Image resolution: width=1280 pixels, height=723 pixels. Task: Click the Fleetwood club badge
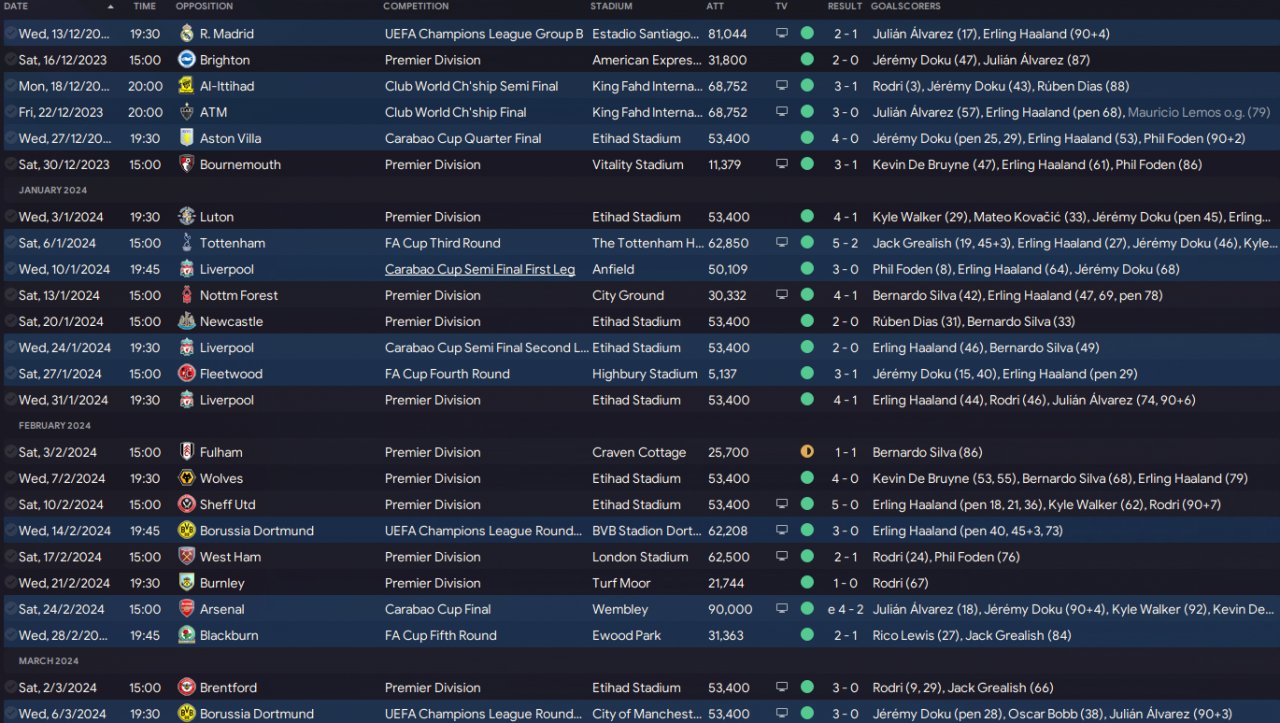click(x=186, y=374)
